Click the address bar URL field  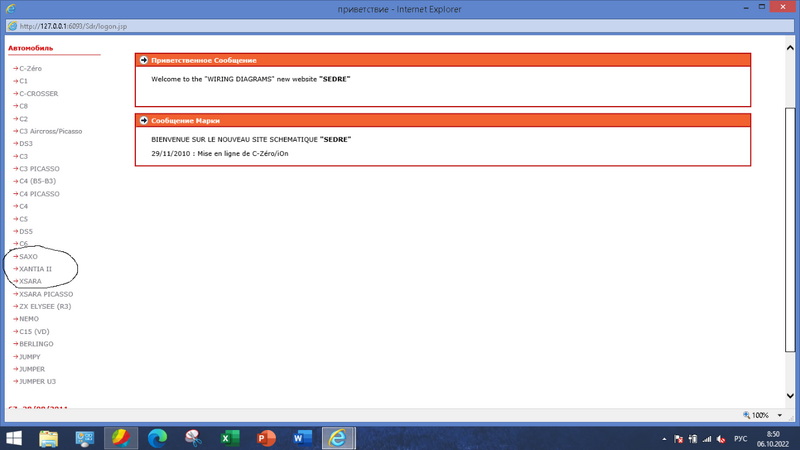[x=100, y=29]
